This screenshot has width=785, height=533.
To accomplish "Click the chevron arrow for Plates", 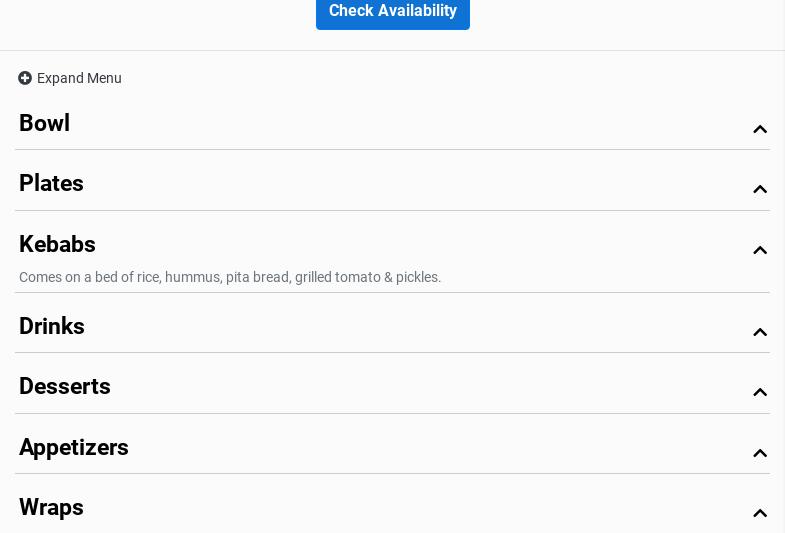I will tap(760, 189).
